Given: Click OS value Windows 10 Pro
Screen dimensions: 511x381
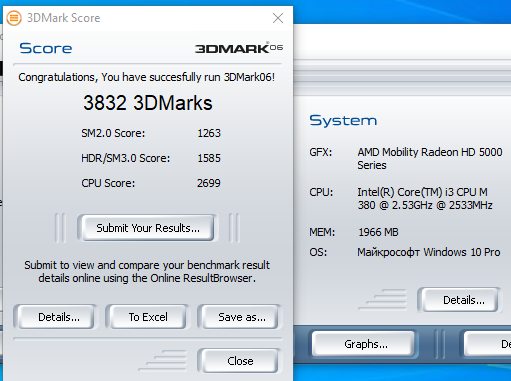Looking at the screenshot, I should coord(429,252).
